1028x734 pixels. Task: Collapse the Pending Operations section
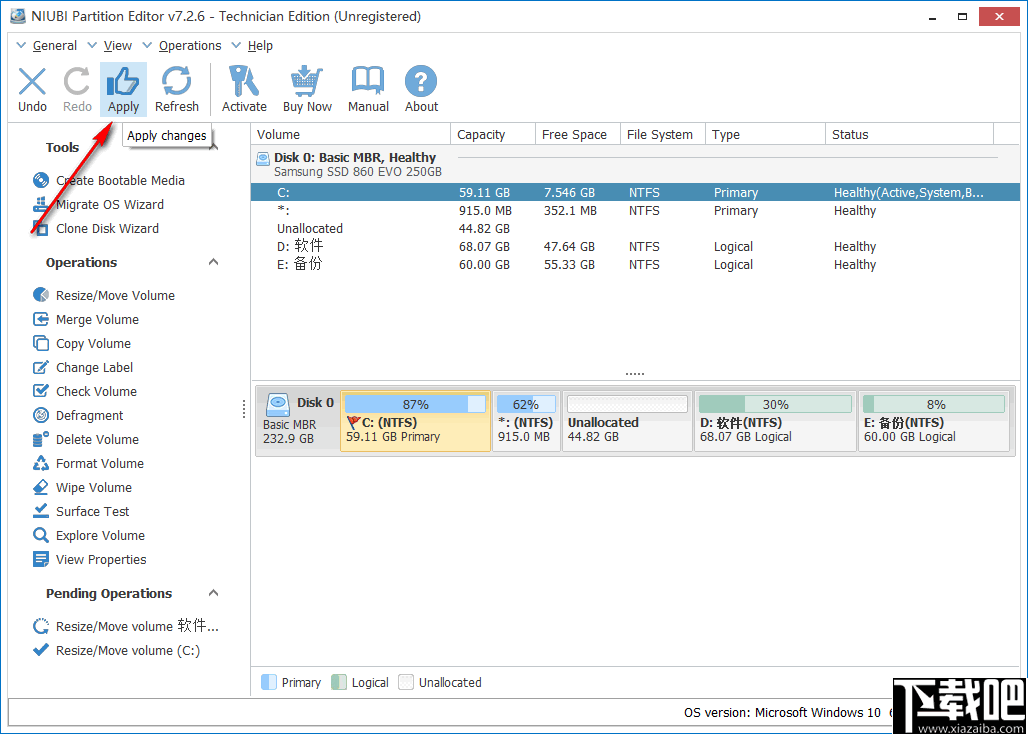(x=213, y=593)
